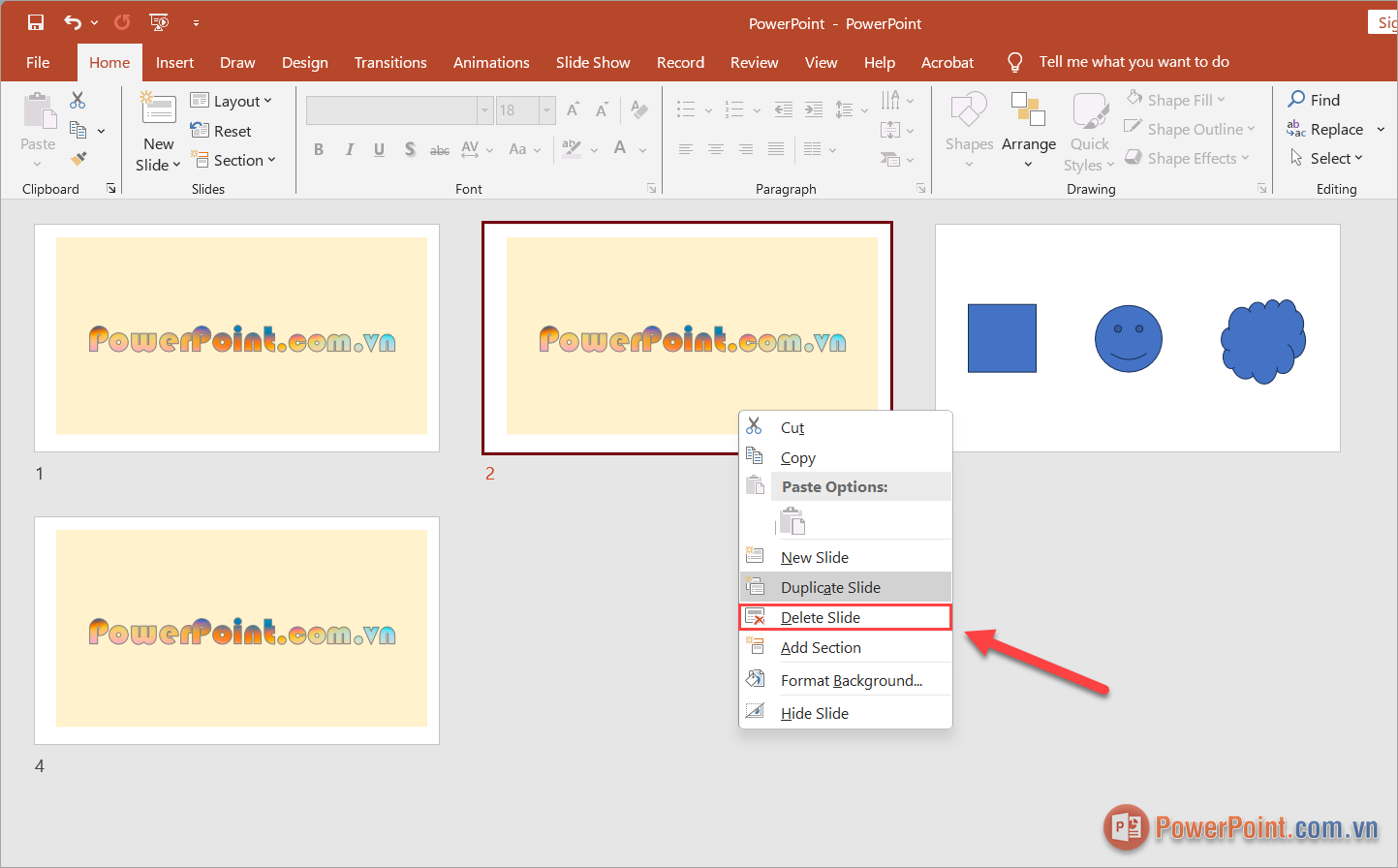1398x868 pixels.
Task: Open the Arrange menu
Action: pyautogui.click(x=1029, y=130)
